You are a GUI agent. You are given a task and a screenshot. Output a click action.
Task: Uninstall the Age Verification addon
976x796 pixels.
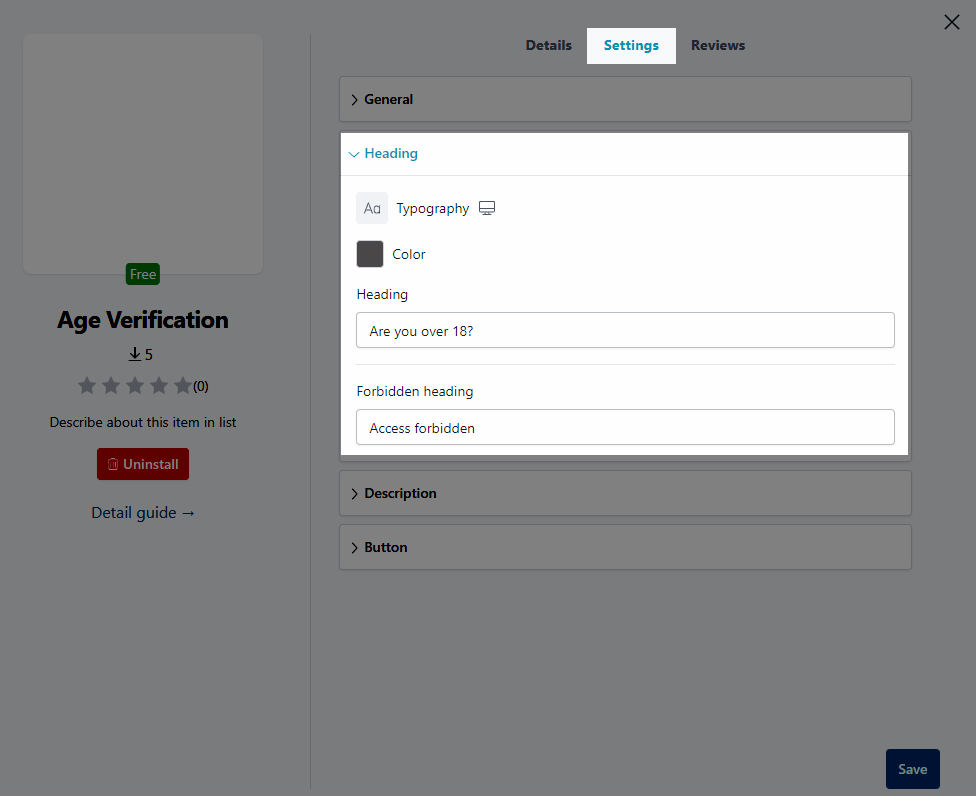pos(143,464)
